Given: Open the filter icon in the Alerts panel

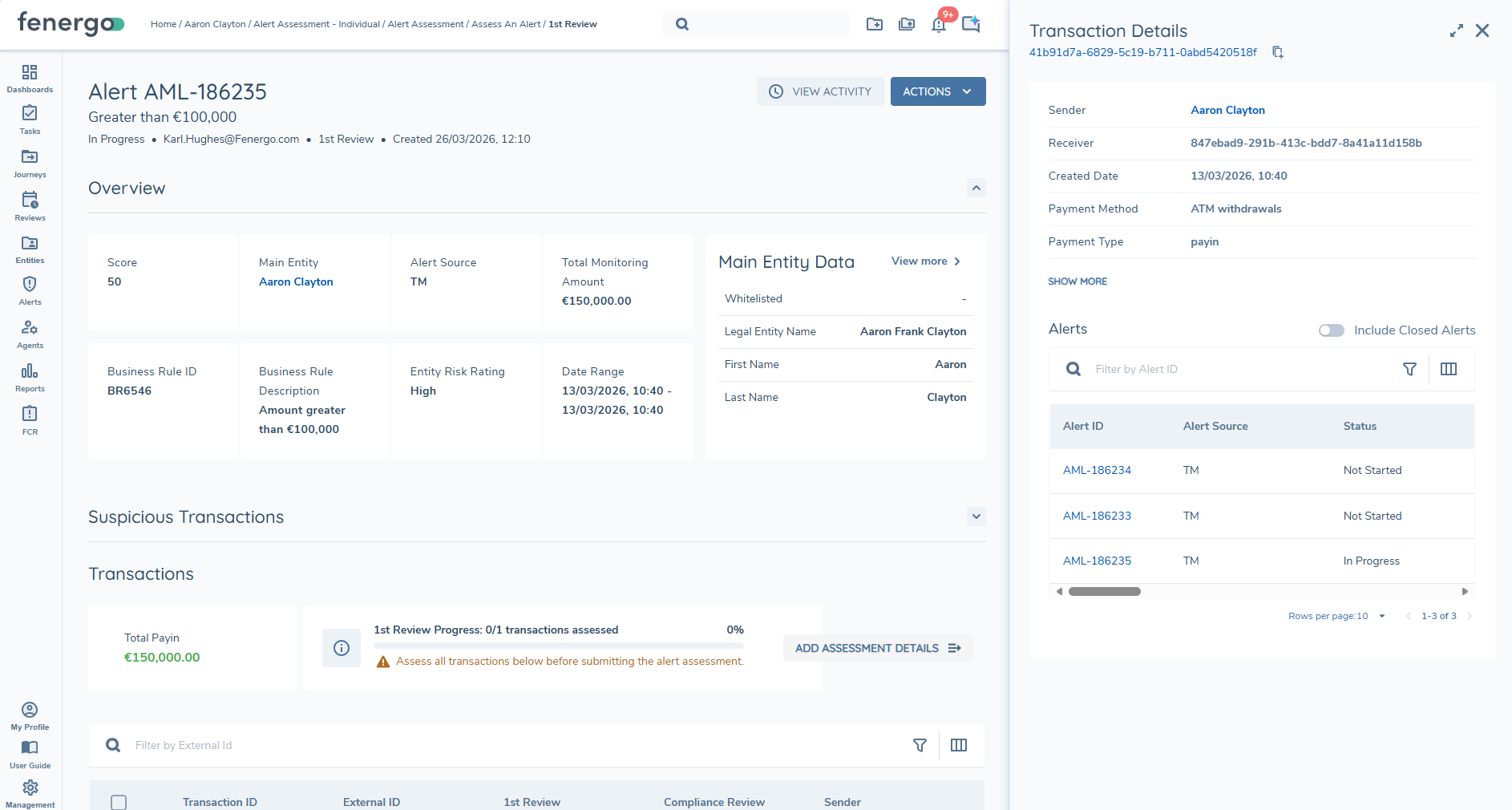Looking at the screenshot, I should [x=1409, y=369].
